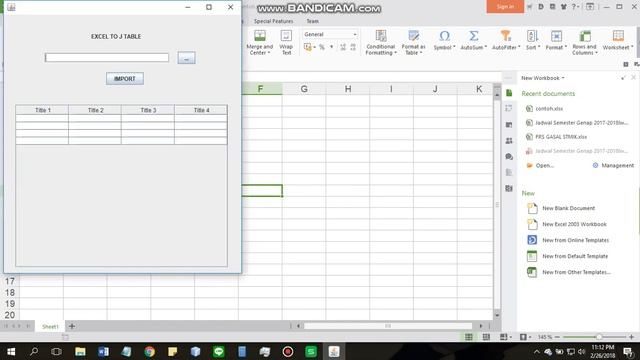Open Bandicam record icon on taskbar
This screenshot has width=640, height=360.
pos(288,351)
